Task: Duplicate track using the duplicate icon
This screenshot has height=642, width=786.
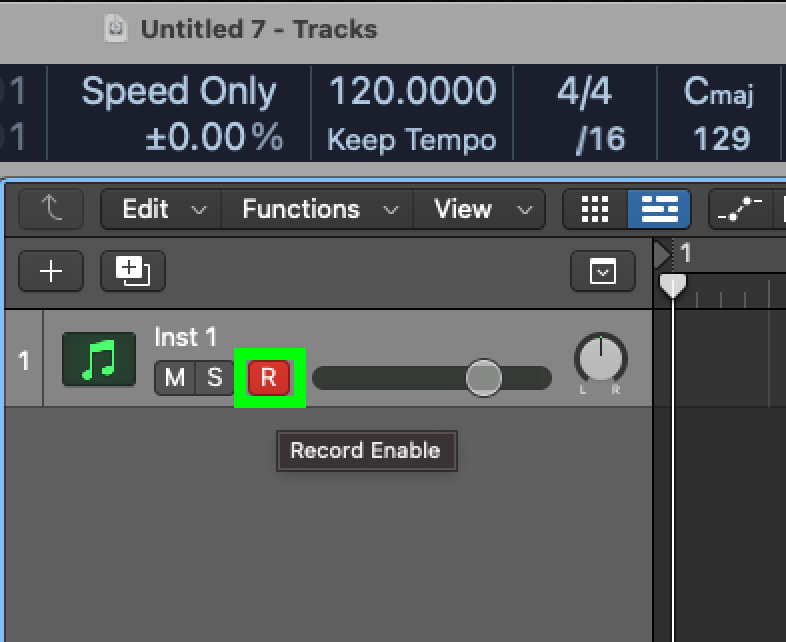Action: [x=133, y=271]
